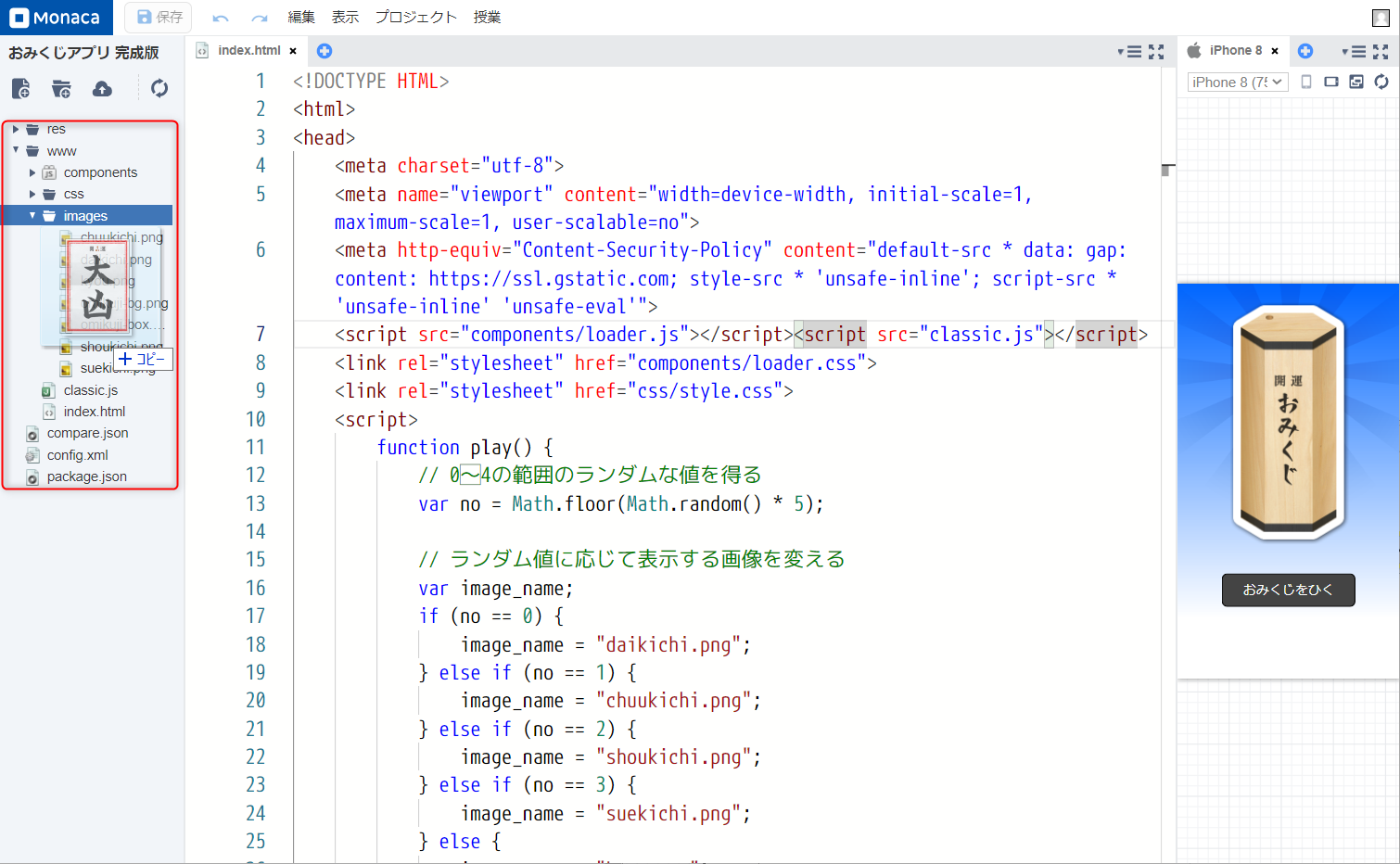Image resolution: width=1400 pixels, height=864 pixels.
Task: Upload a file via the cloud icon
Action: pyautogui.click(x=102, y=88)
